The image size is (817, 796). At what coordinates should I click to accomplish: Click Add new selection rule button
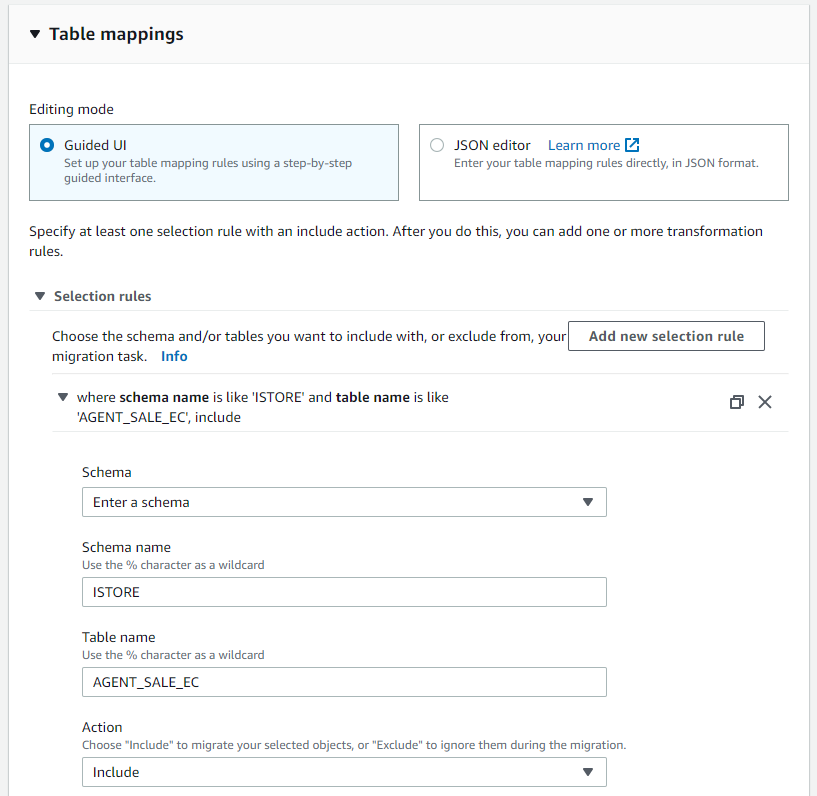click(x=666, y=336)
